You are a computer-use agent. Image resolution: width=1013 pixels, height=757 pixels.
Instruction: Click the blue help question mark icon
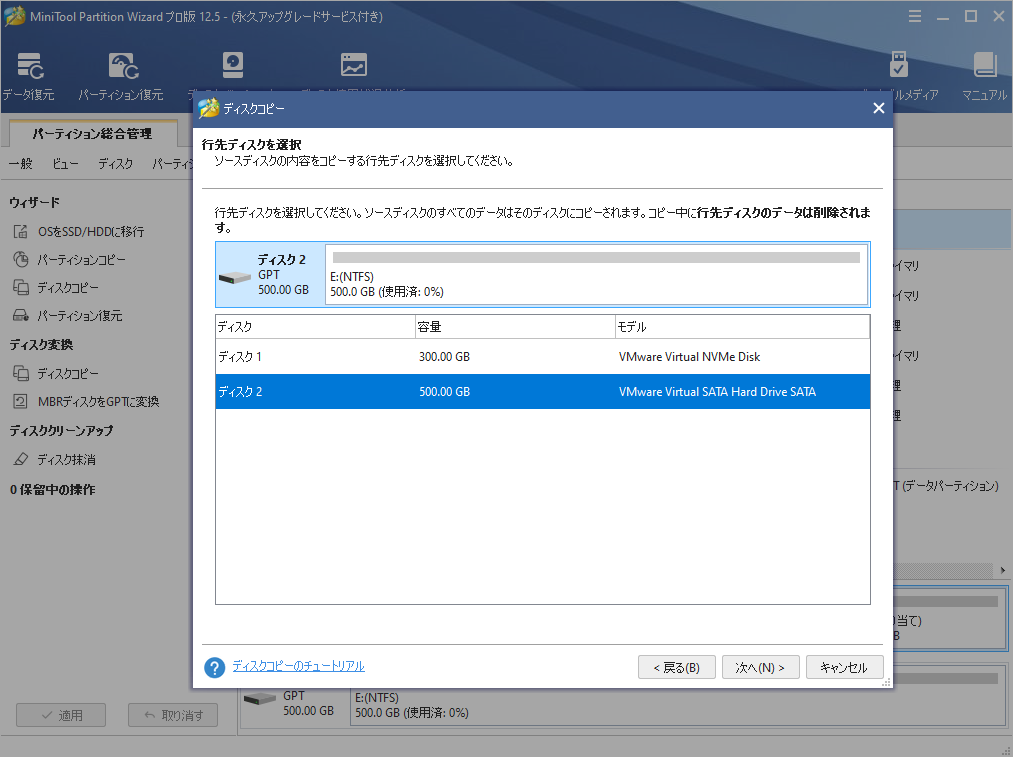point(214,667)
